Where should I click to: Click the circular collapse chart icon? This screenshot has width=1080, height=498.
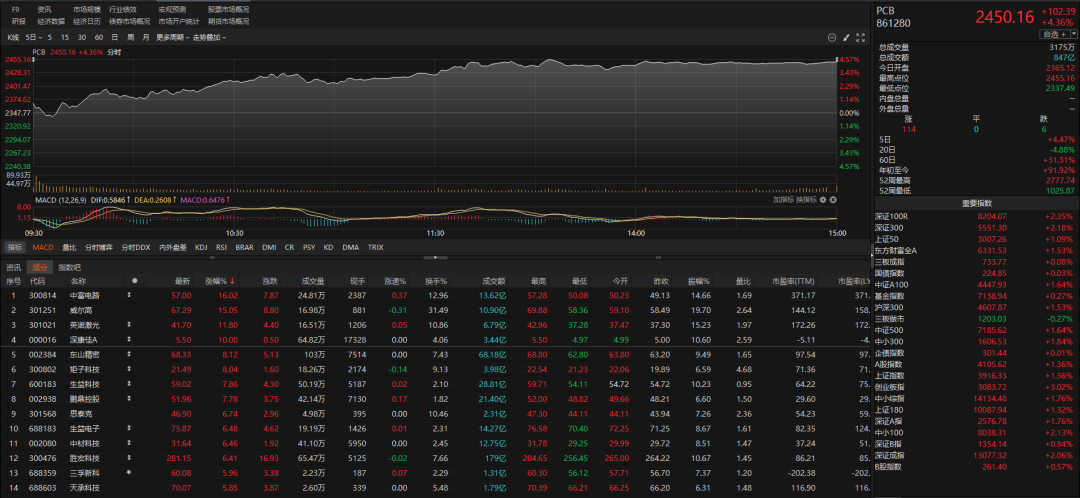pyautogui.click(x=831, y=38)
